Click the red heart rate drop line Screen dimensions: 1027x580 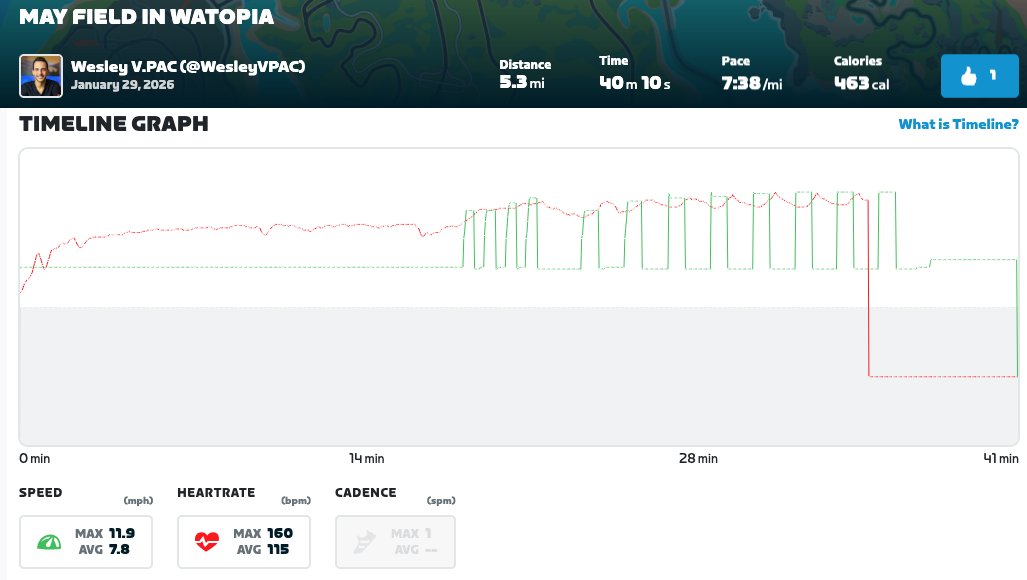pos(868,288)
